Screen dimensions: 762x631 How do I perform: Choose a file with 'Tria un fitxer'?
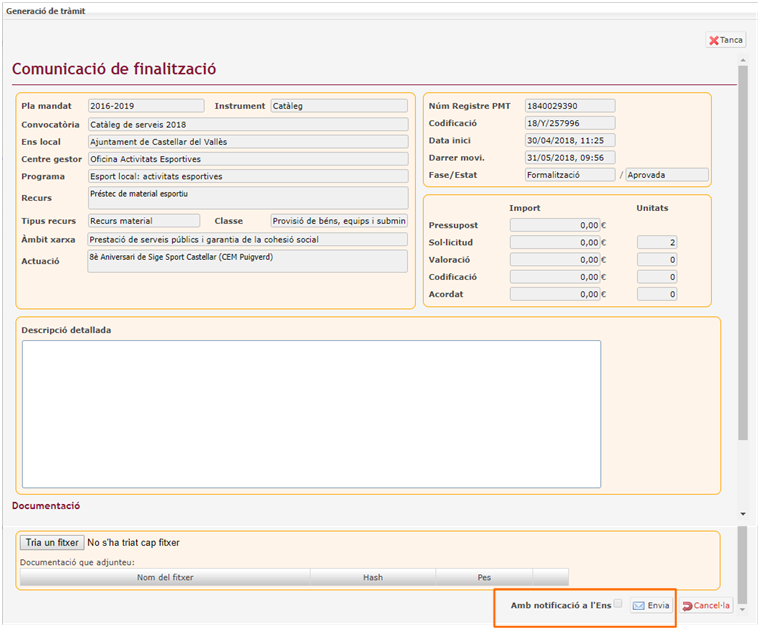pos(52,543)
